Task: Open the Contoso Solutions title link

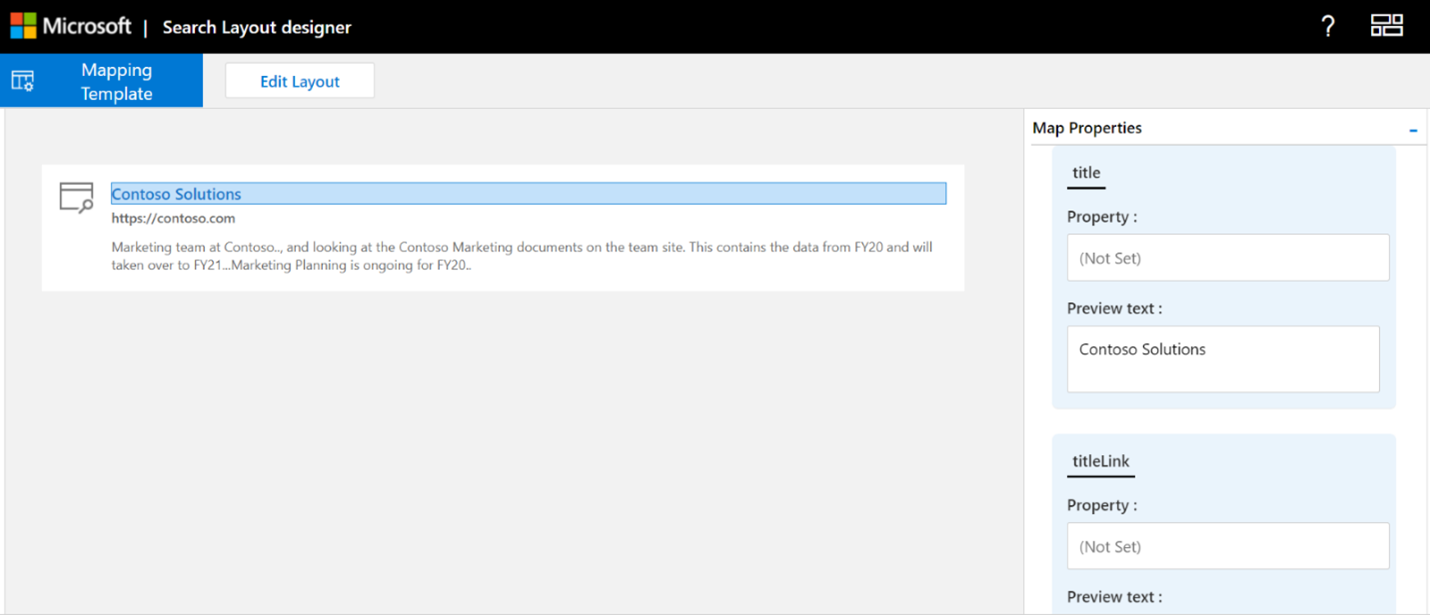Action: click(176, 193)
